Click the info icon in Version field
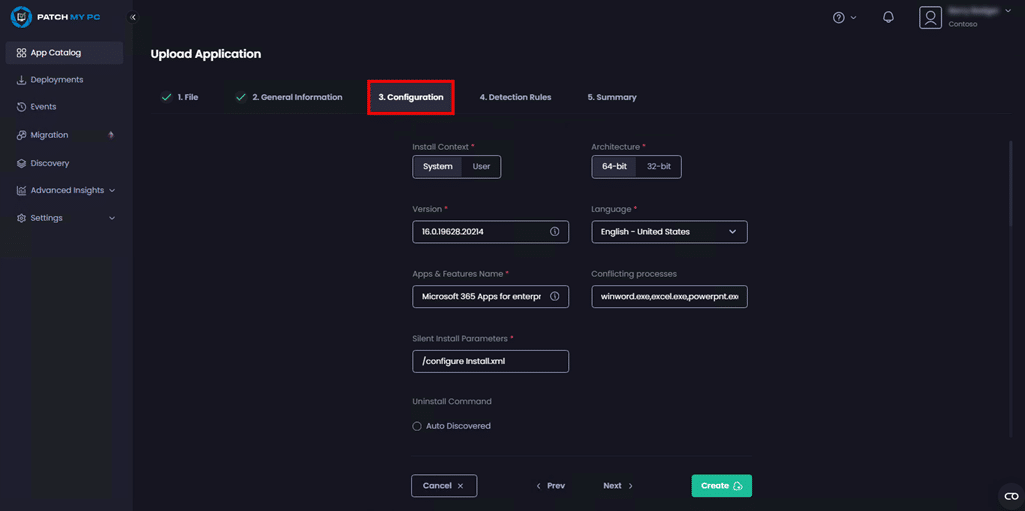The width and height of the screenshot is (1025, 511). 554,232
